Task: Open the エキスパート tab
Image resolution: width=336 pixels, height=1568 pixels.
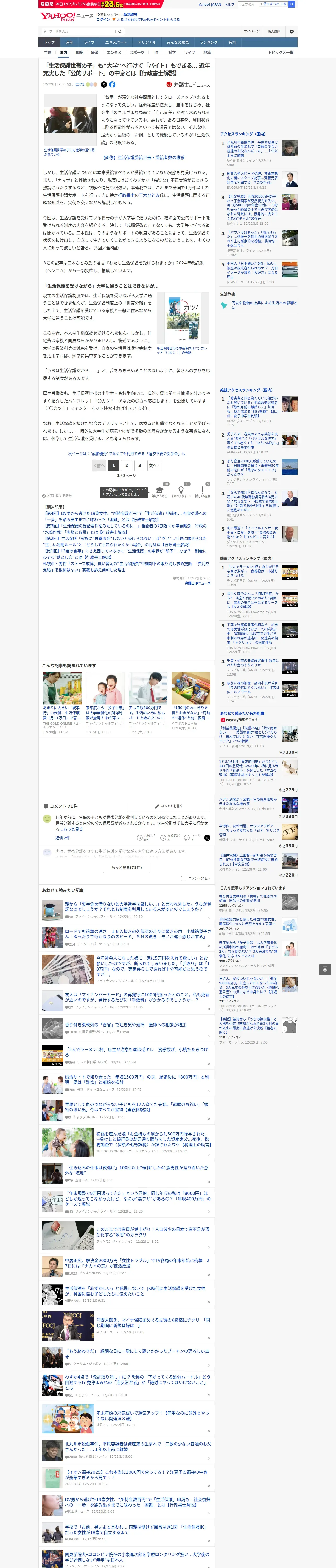Action: pos(116,43)
